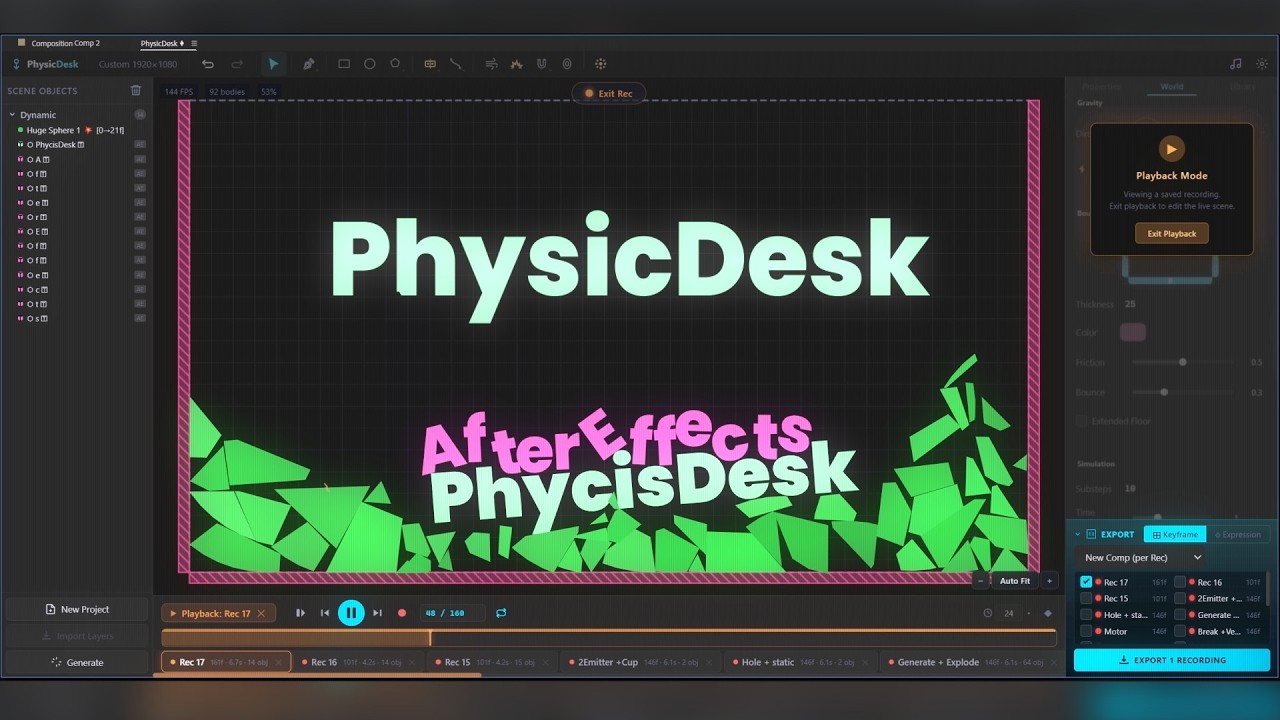Click the Auto Fit button
This screenshot has height=720, width=1280.
tap(1015, 581)
